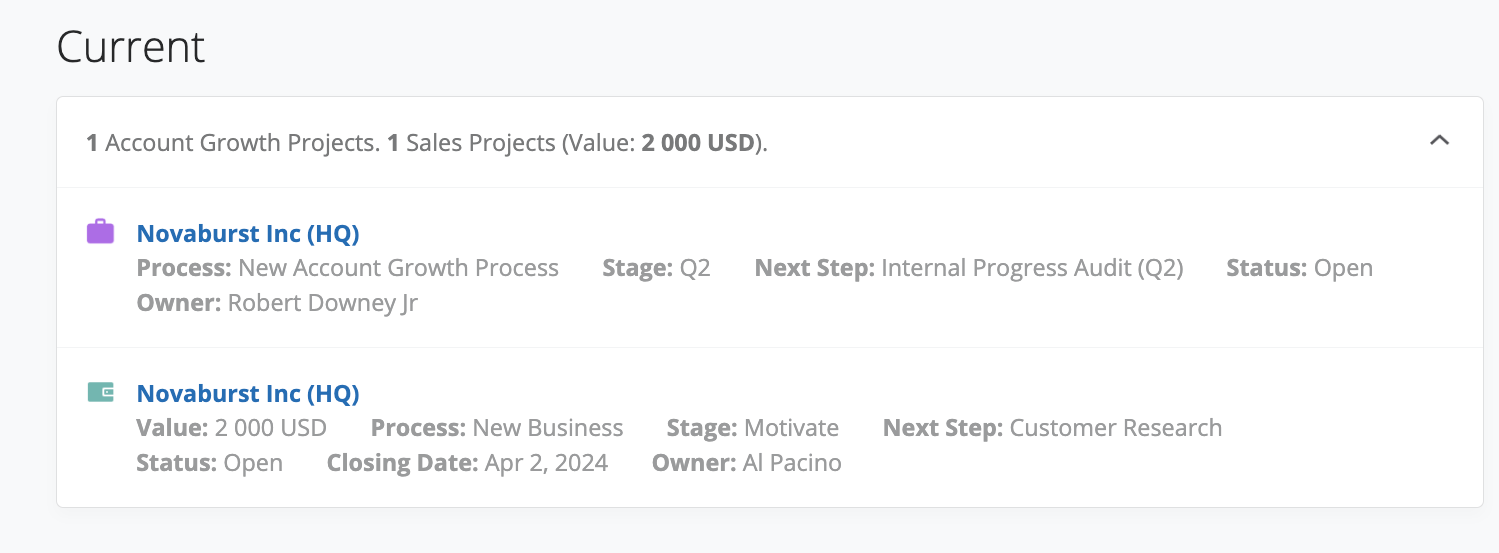Click the projects summary header text

tap(427, 143)
